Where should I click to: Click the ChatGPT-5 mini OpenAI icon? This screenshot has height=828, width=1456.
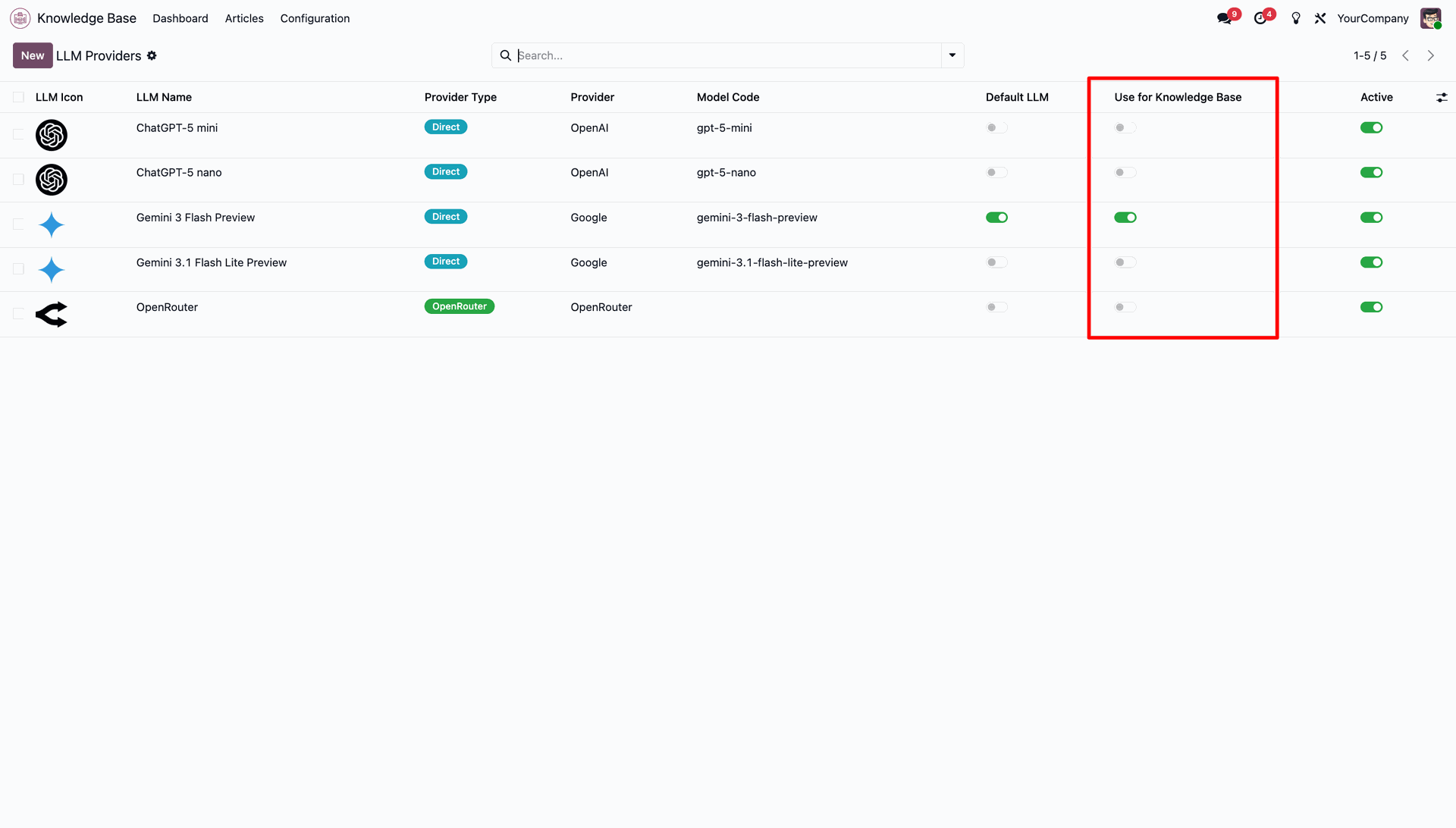[52, 135]
